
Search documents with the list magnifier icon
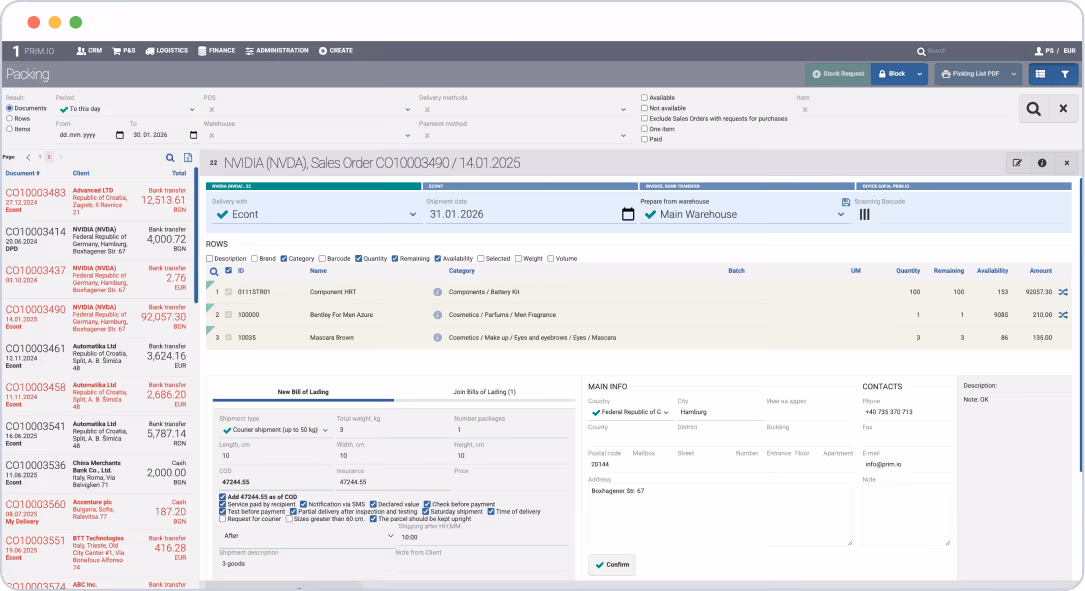(170, 158)
